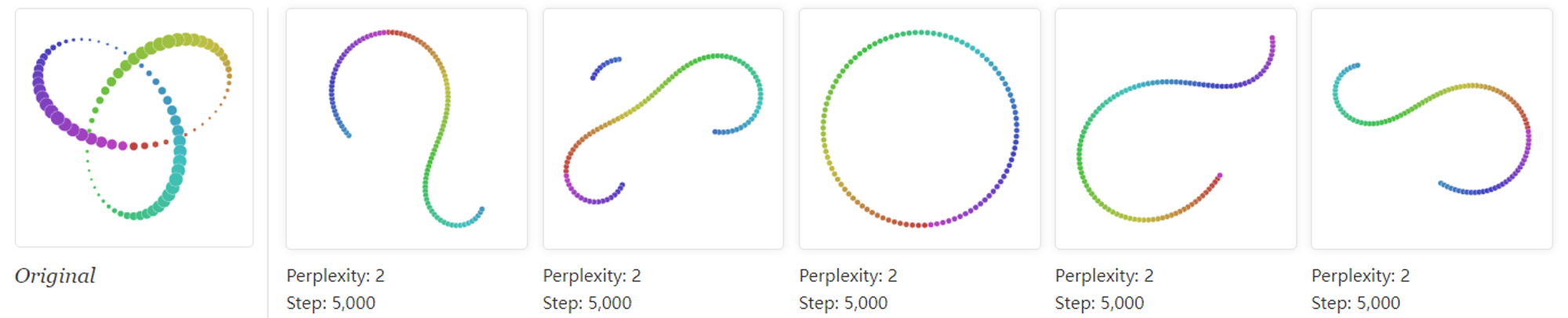Select the plot with purple tail rising upward

click(1176, 129)
